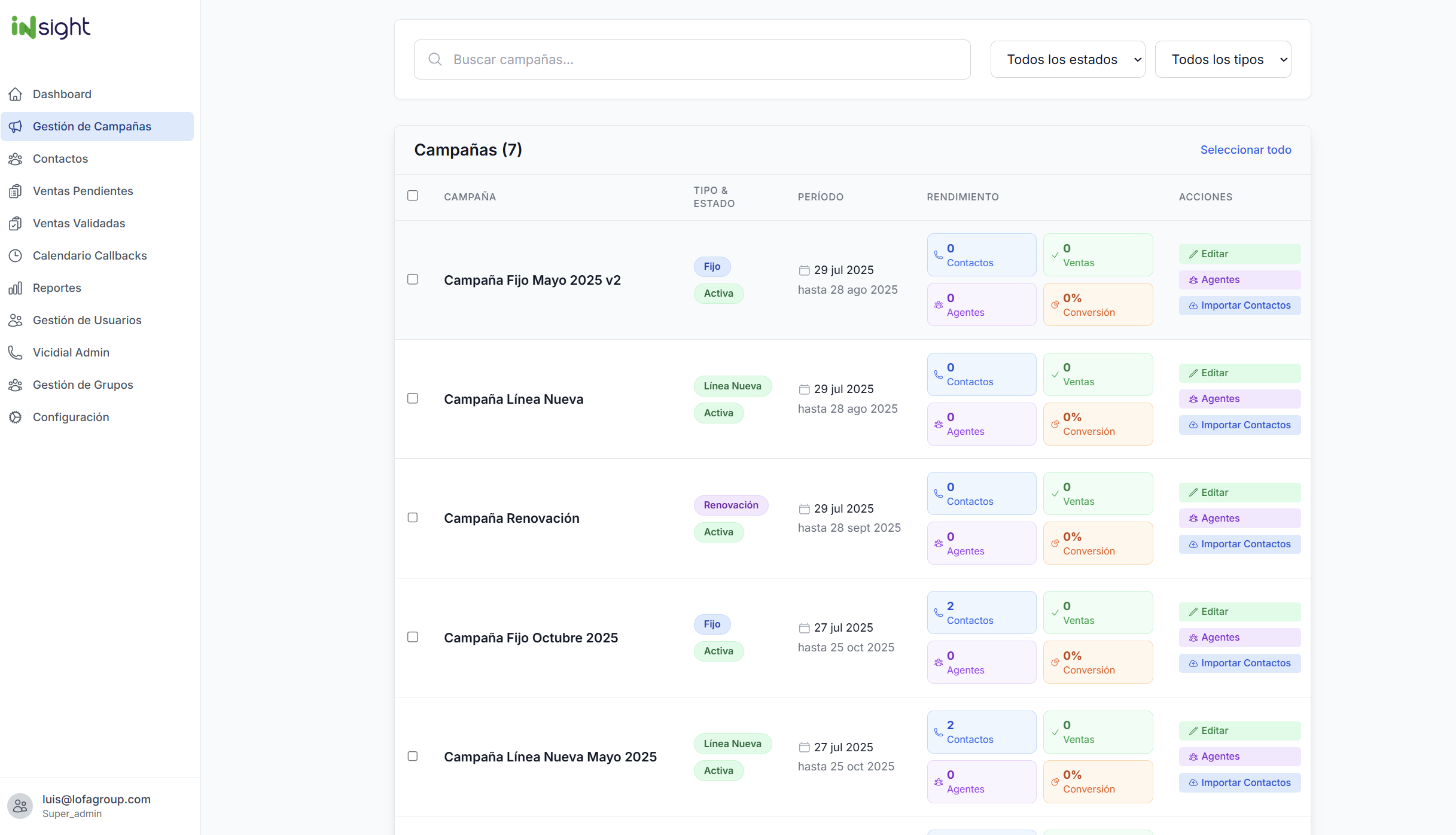
Task: Click the Vicidial Admin phone icon
Action: [16, 352]
